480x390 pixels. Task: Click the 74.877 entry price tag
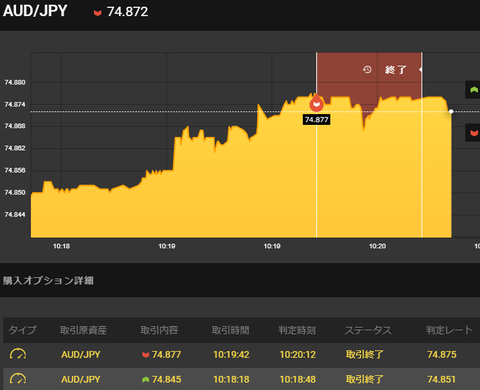coord(316,120)
